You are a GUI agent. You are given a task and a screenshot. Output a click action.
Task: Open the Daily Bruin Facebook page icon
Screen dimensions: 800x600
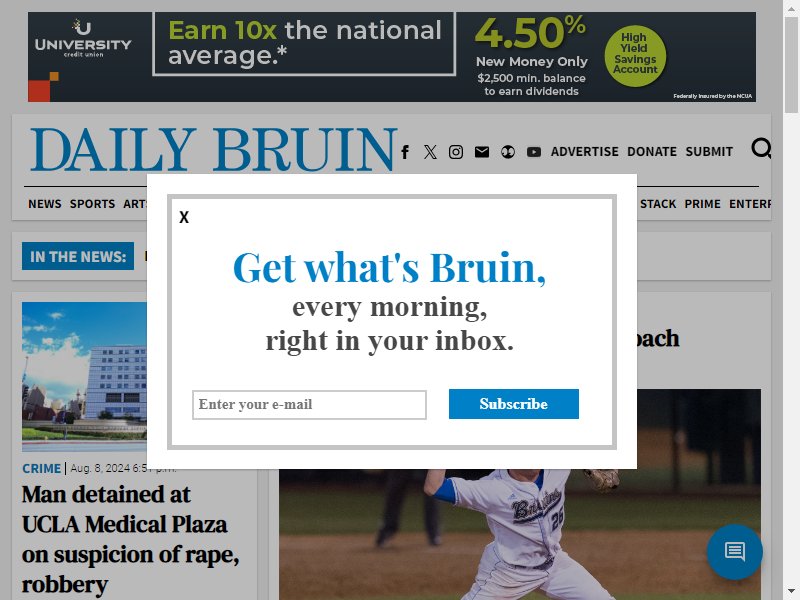[405, 152]
